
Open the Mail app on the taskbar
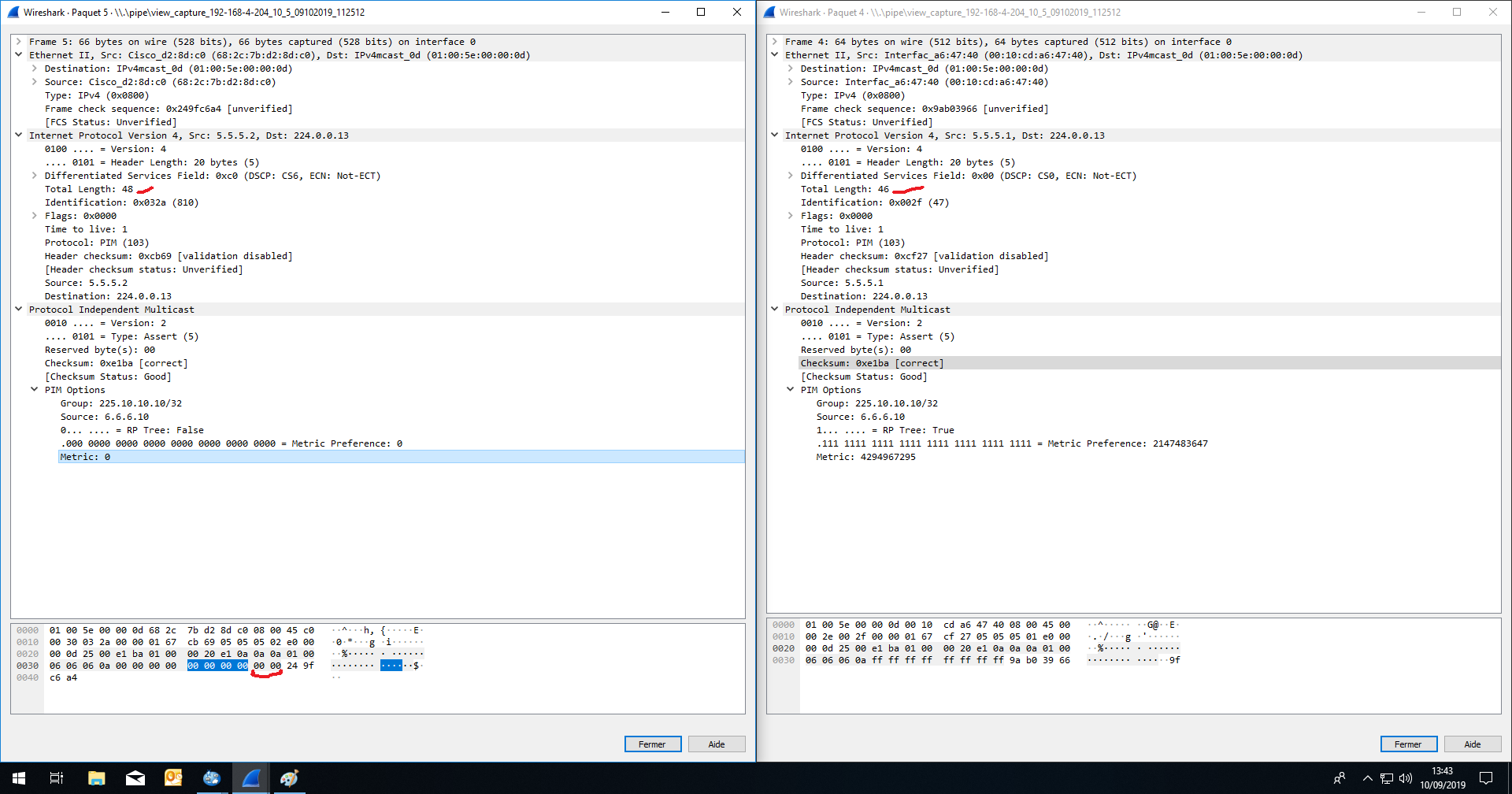135,778
